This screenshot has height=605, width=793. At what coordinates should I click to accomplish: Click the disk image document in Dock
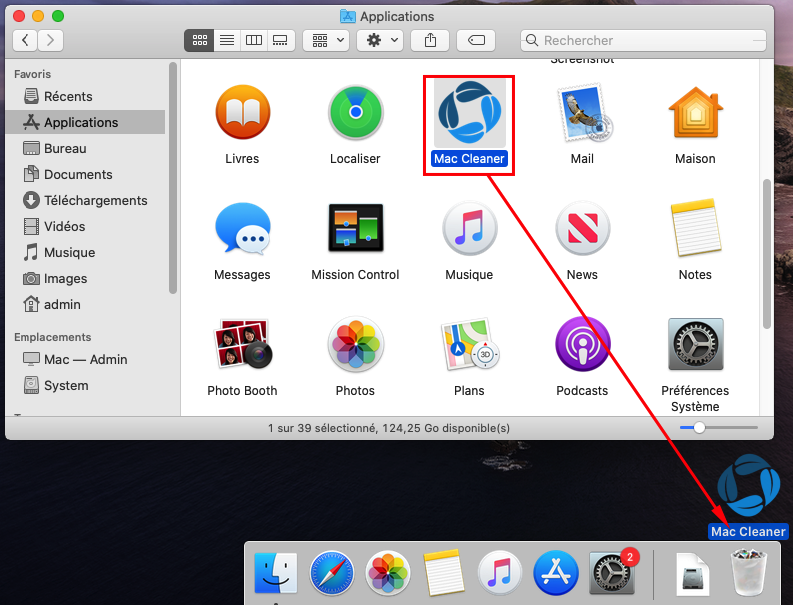pyautogui.click(x=692, y=574)
